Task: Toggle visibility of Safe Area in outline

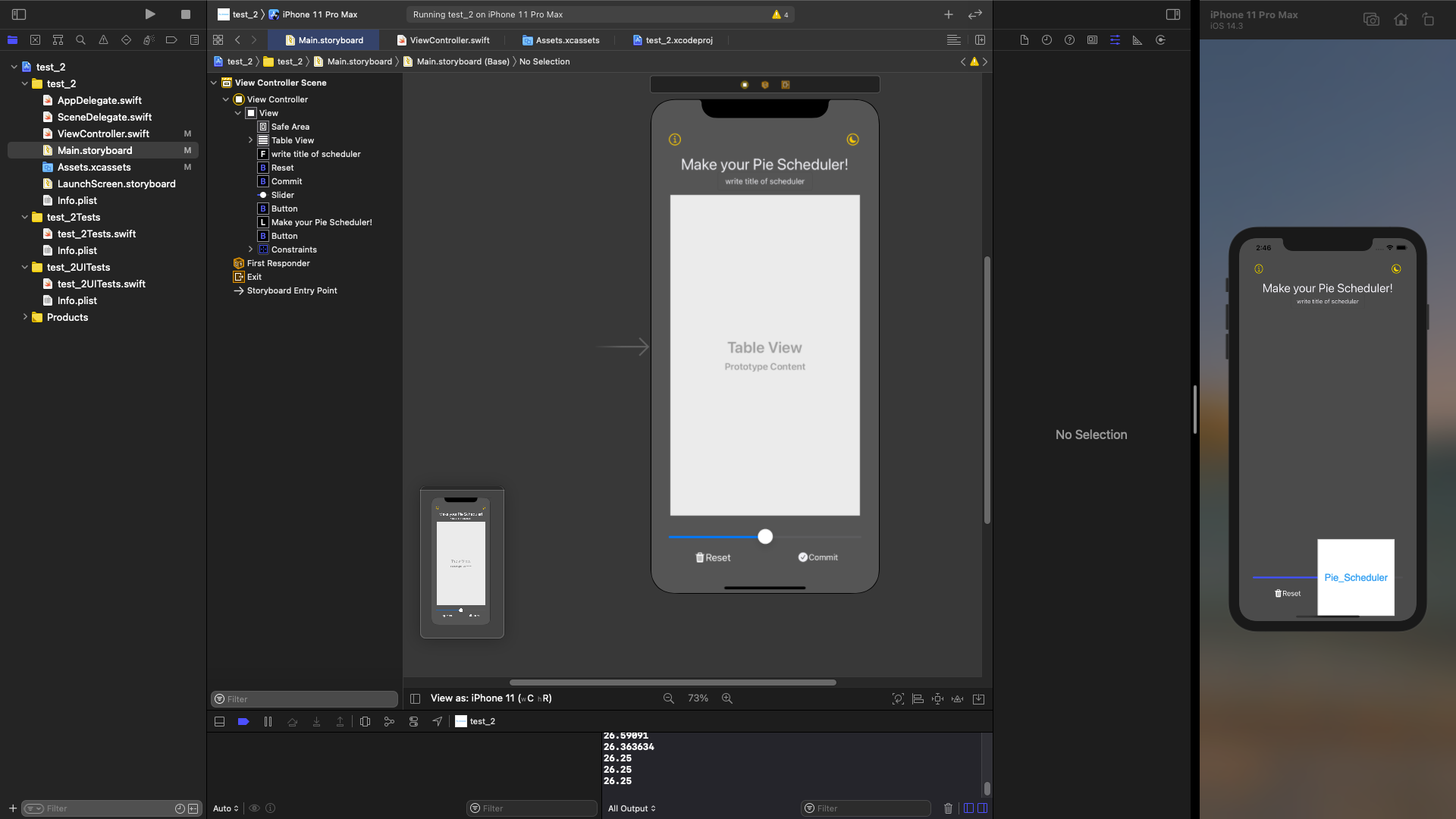Action: point(290,126)
